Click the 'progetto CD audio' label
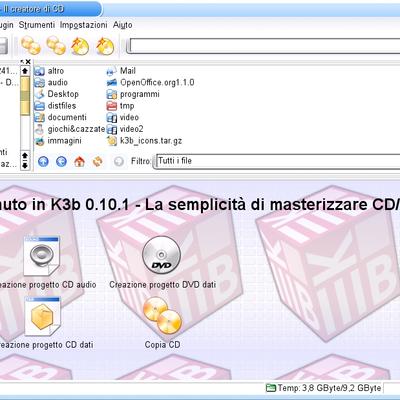Image resolution: width=400 pixels, height=400 pixels. click(63, 285)
